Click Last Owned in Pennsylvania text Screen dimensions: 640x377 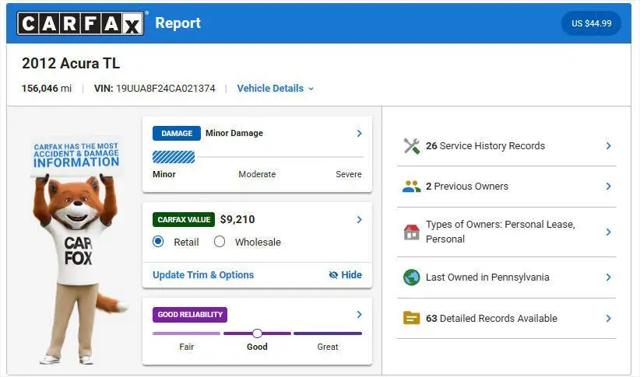pyautogui.click(x=487, y=277)
